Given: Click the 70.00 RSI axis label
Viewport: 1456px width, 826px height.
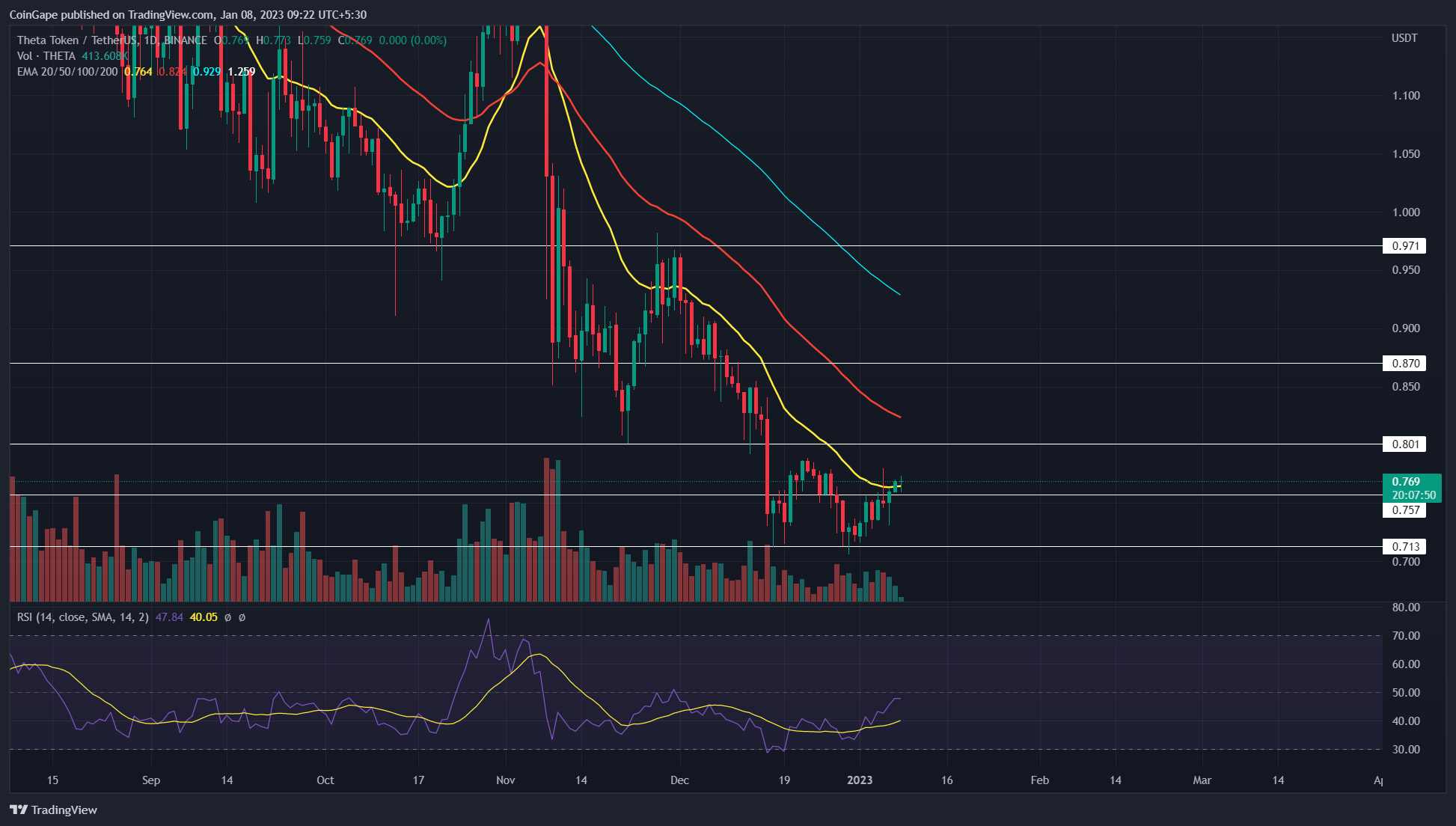Looking at the screenshot, I should [1406, 636].
